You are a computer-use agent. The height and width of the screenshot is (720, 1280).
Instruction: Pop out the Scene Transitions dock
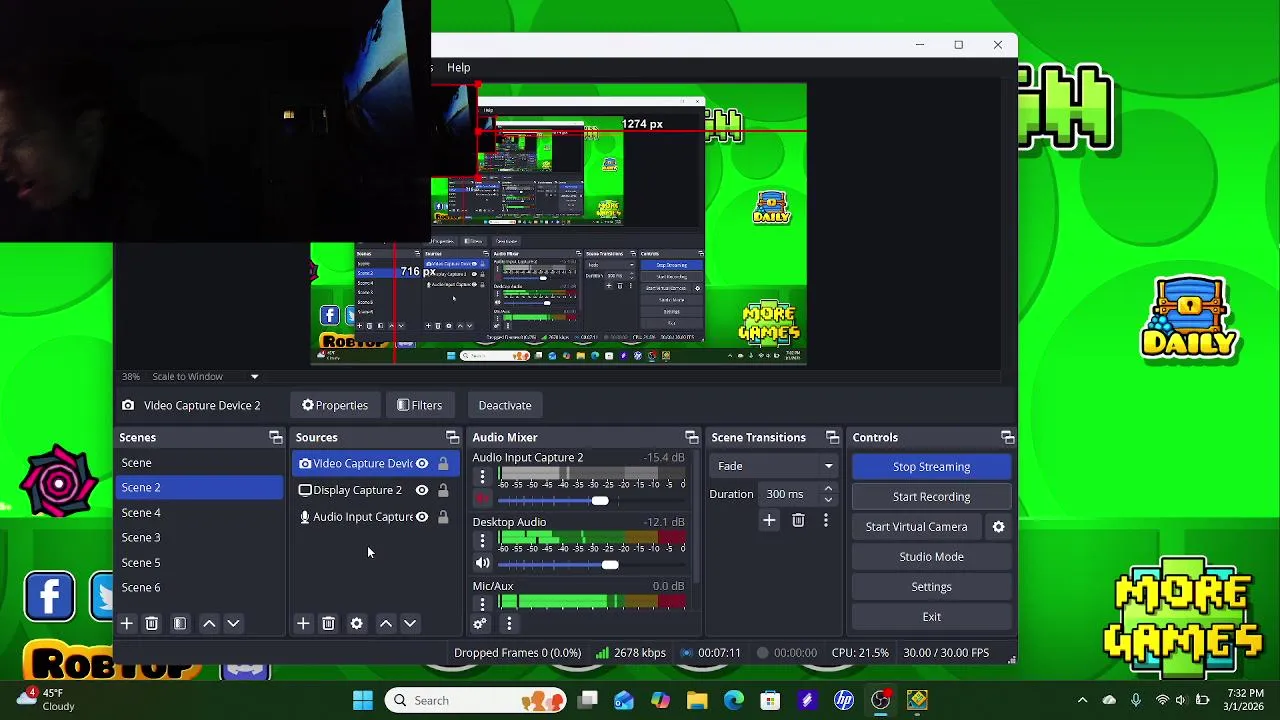click(832, 437)
